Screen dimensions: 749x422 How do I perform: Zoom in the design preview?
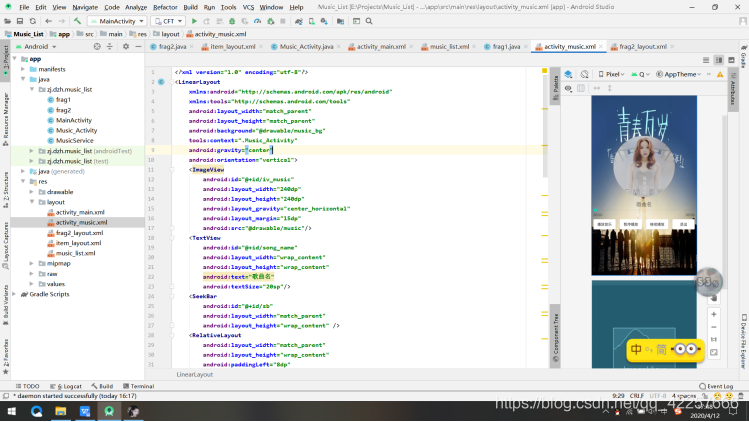click(x=713, y=314)
